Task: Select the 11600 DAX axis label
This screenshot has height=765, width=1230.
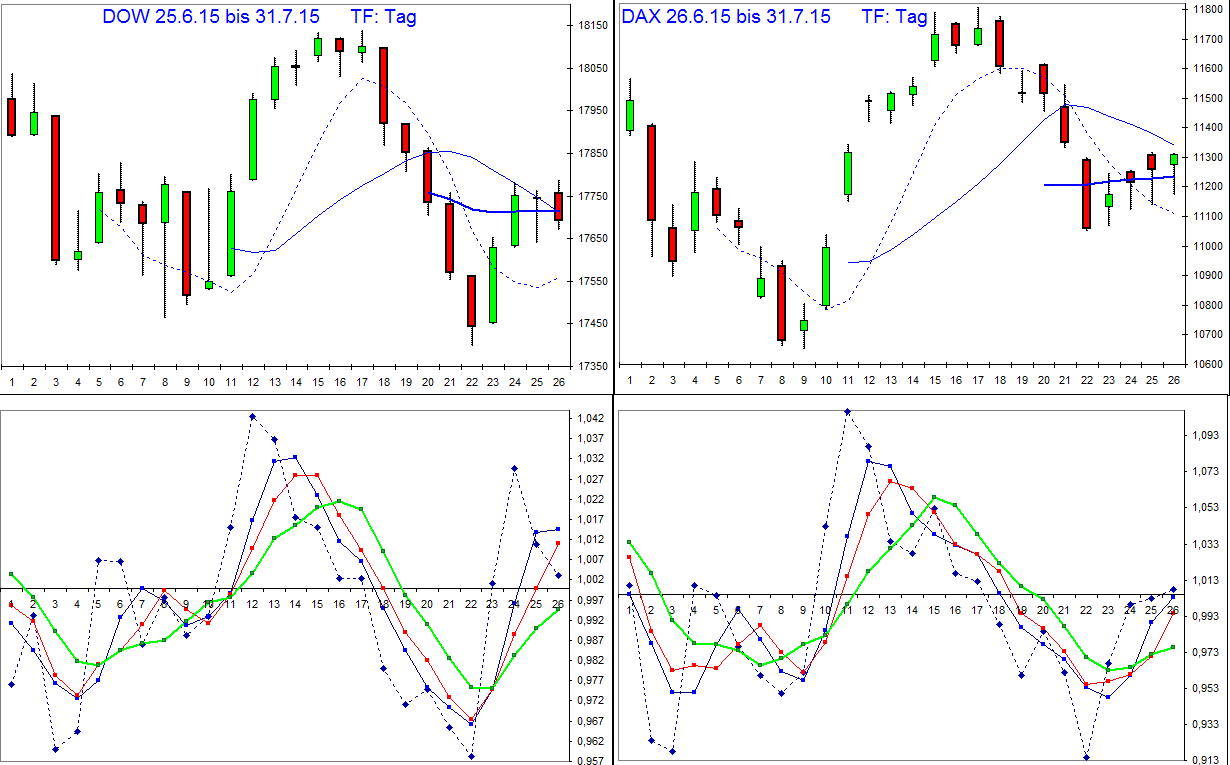Action: (x=1209, y=68)
